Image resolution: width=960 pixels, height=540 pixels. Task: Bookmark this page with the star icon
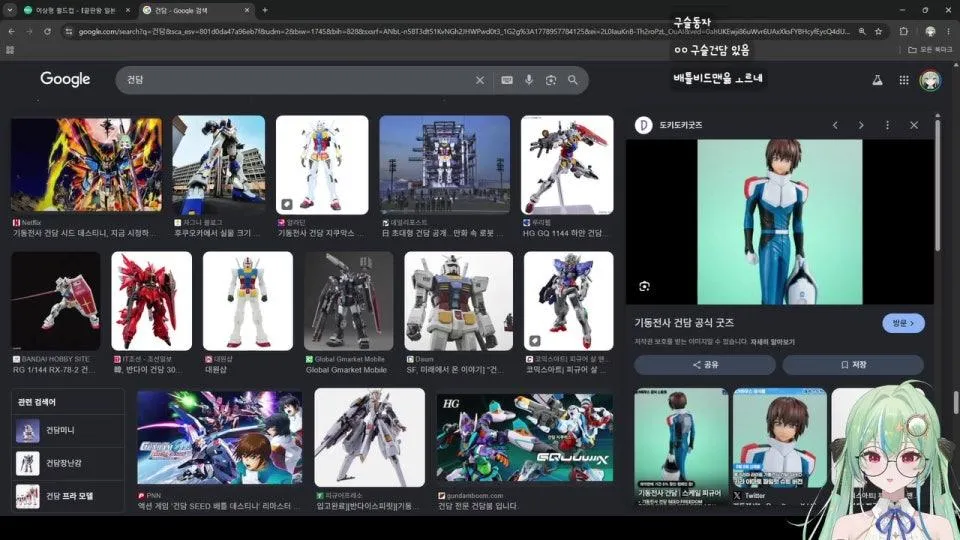tap(879, 31)
